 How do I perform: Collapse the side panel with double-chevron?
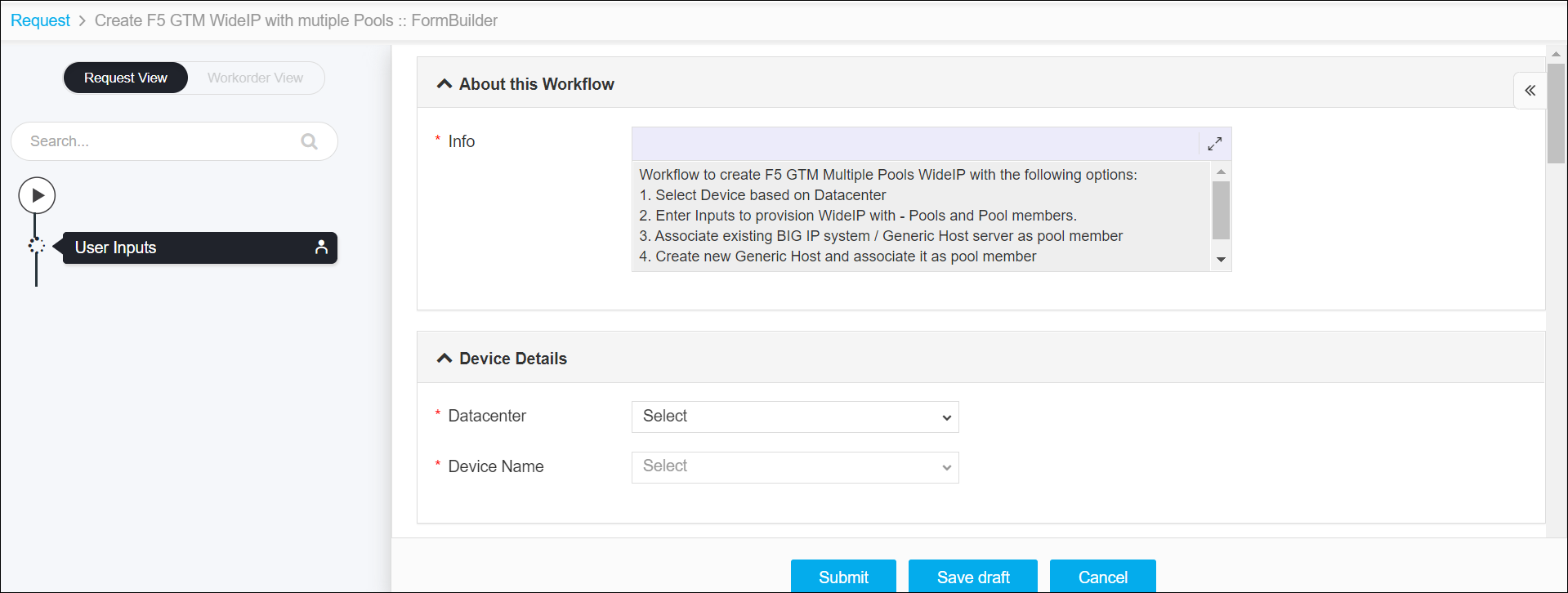1530,91
